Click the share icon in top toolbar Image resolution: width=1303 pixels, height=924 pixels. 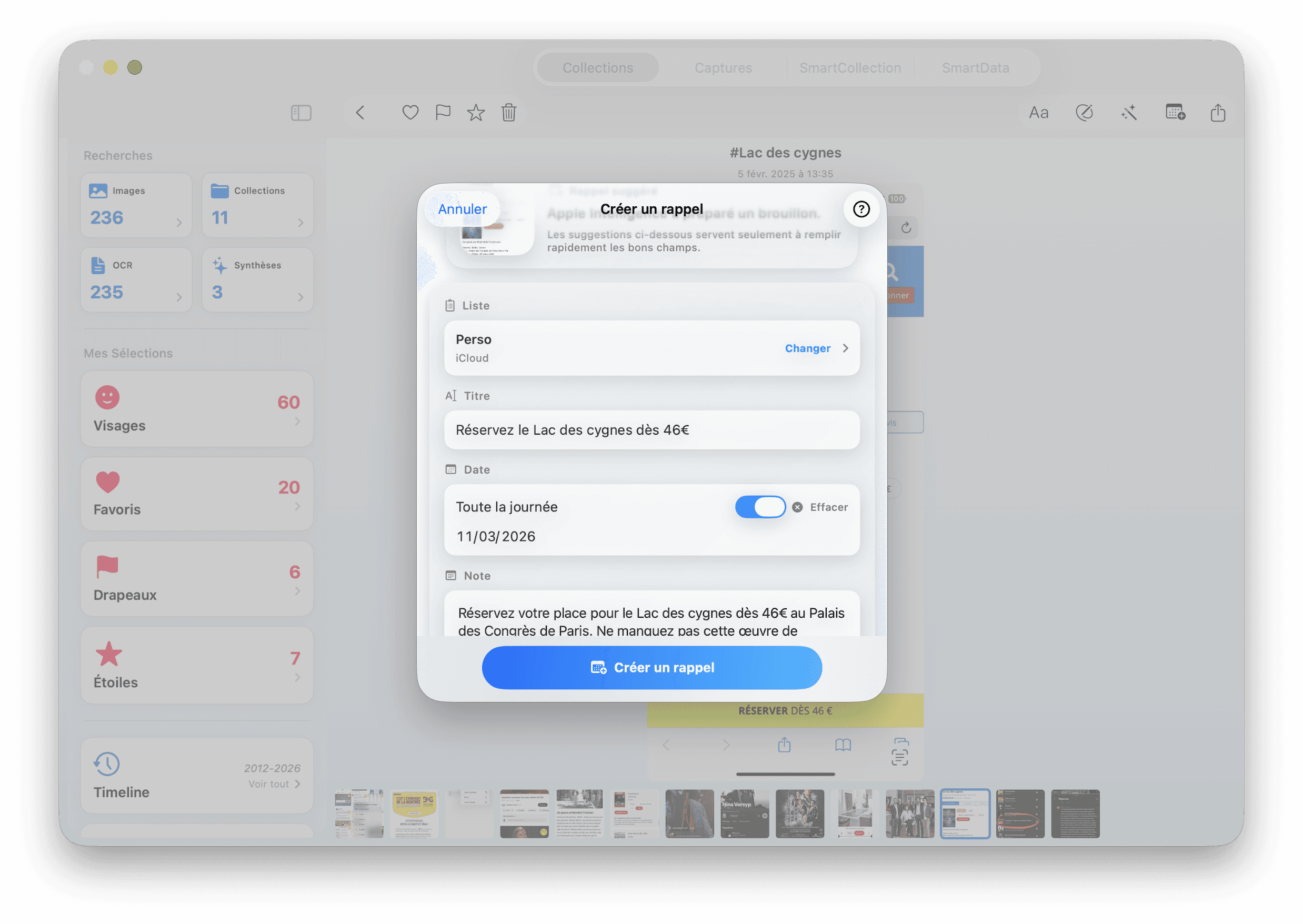point(1218,113)
